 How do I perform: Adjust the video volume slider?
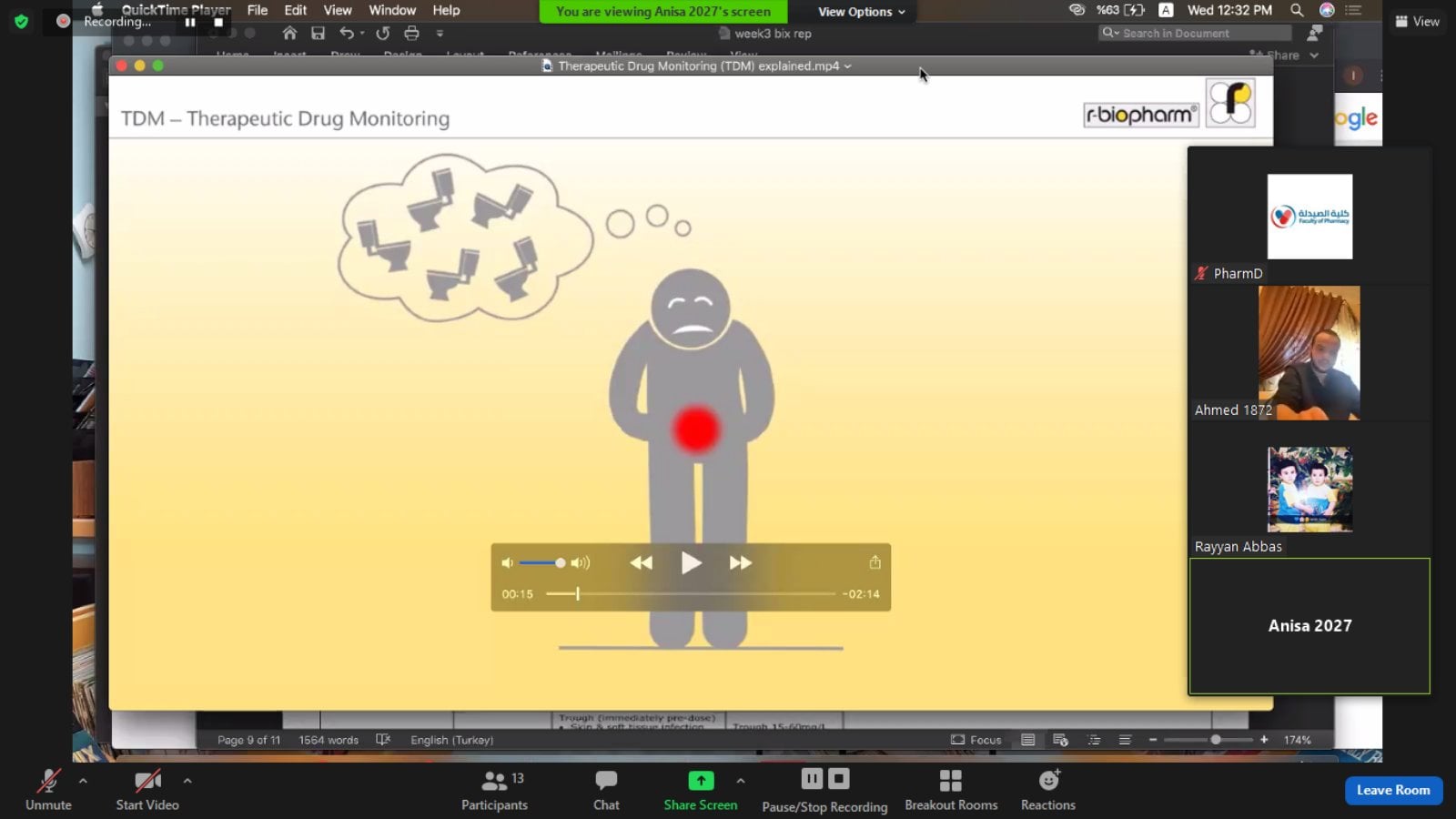click(560, 563)
